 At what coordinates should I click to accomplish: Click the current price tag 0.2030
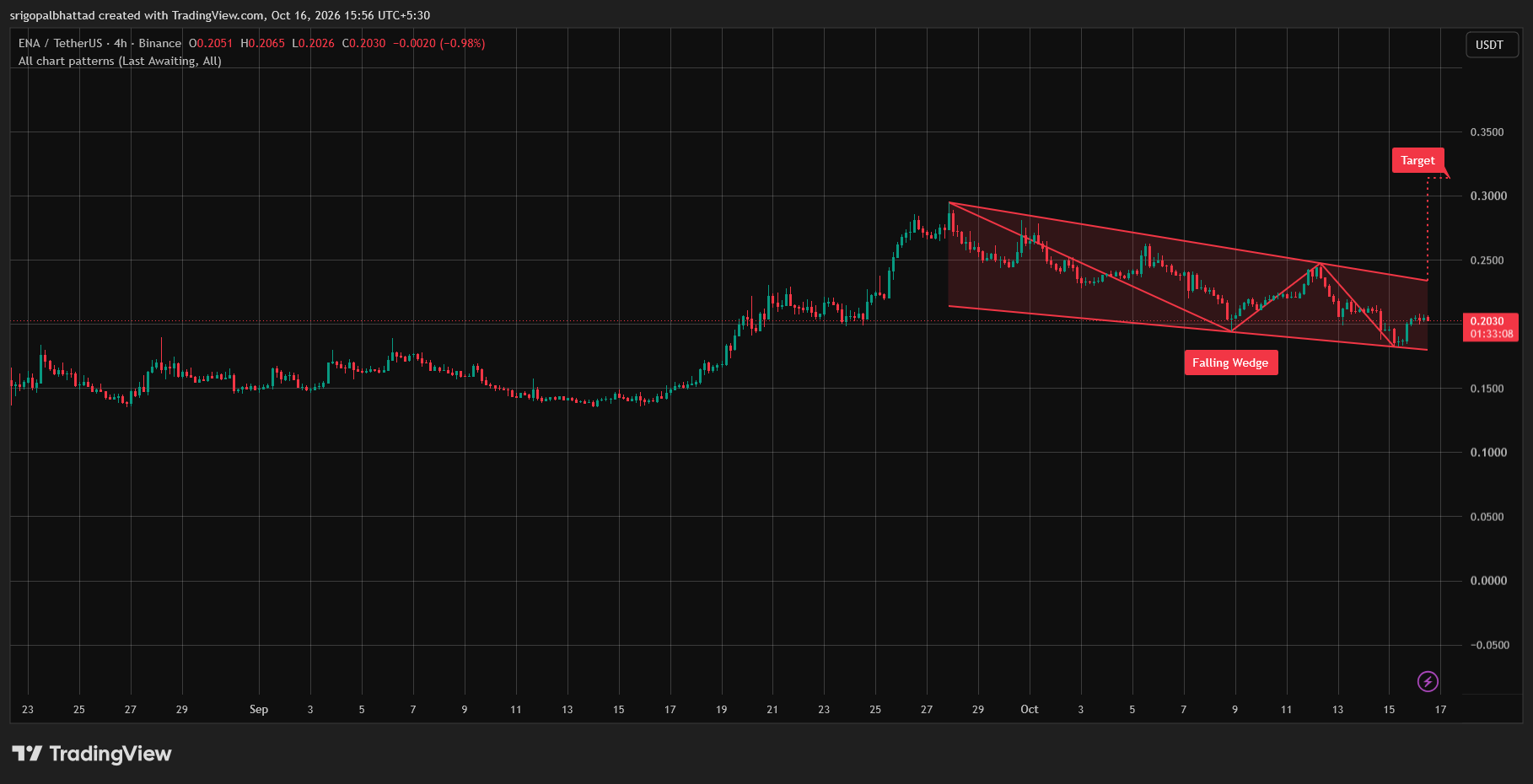[1487, 321]
